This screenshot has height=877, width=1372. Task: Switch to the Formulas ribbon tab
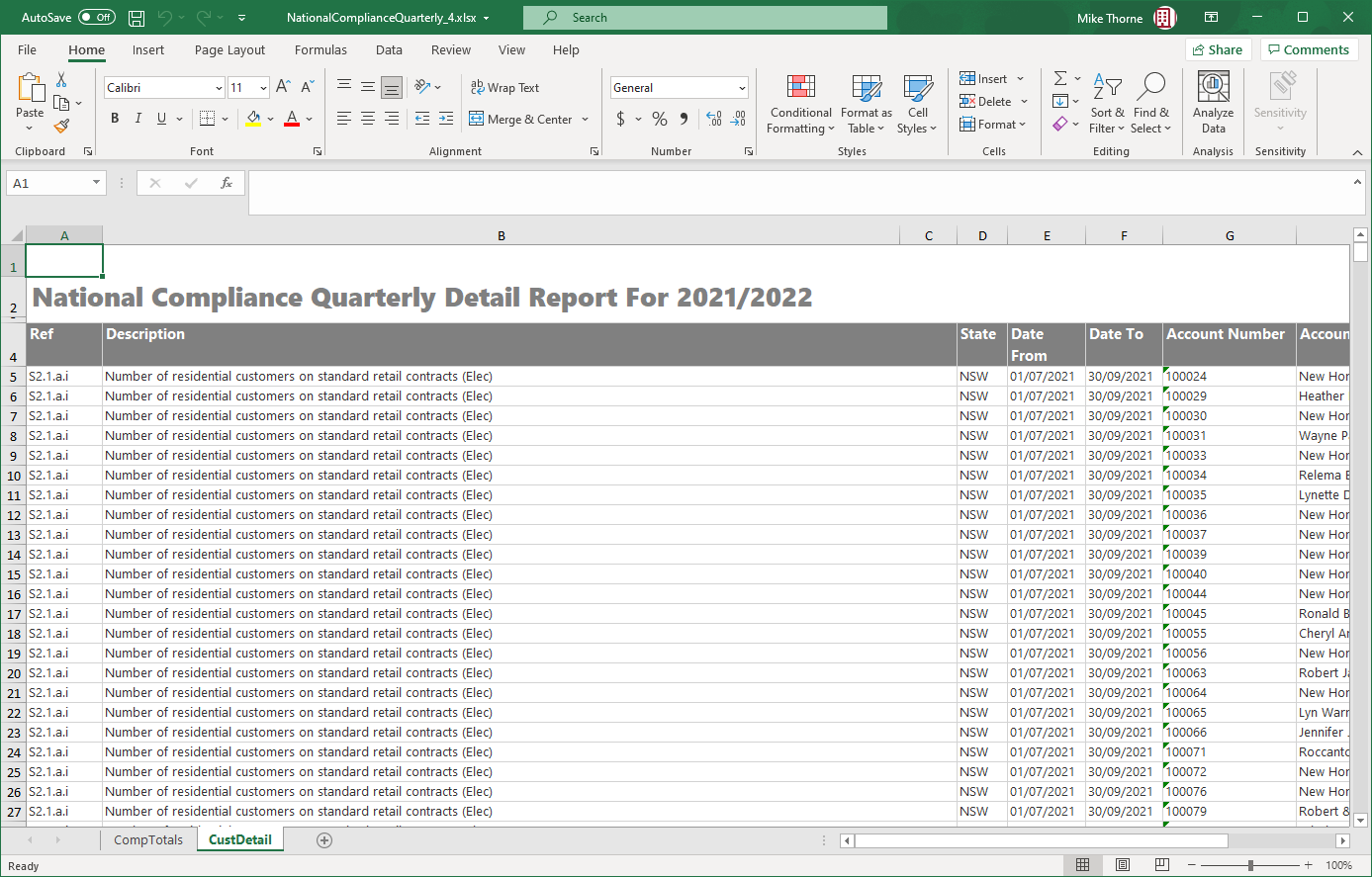pos(320,49)
